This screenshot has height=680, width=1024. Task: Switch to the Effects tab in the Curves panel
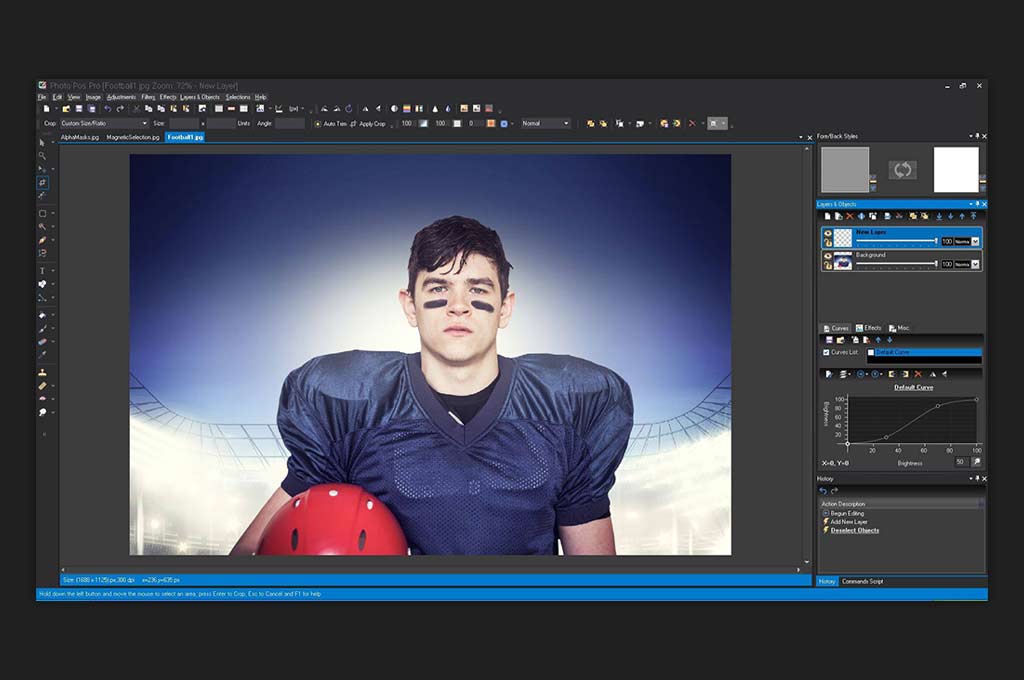pyautogui.click(x=869, y=328)
